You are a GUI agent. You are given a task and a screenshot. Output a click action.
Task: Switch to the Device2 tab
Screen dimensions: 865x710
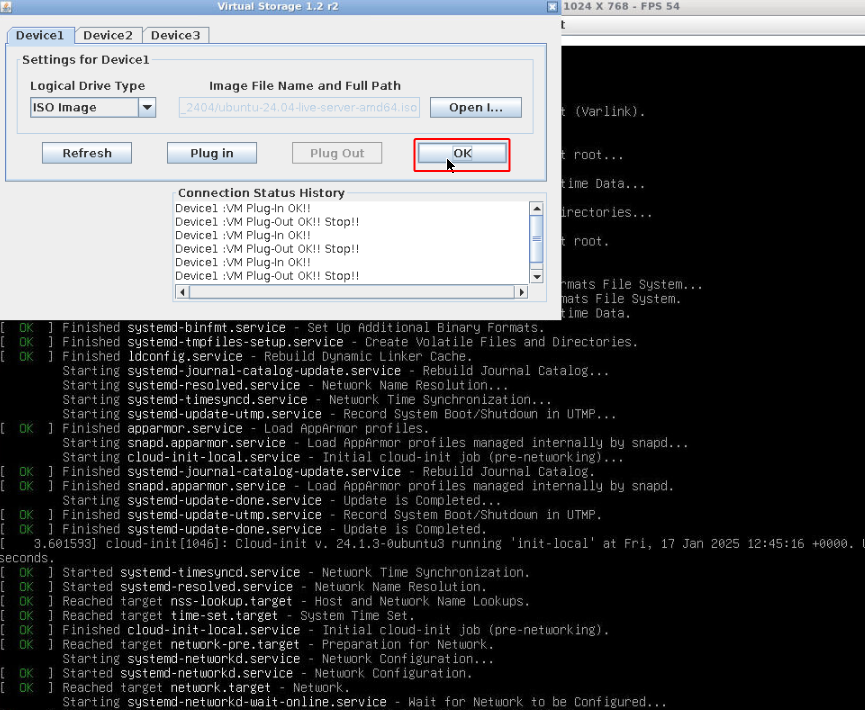click(107, 35)
